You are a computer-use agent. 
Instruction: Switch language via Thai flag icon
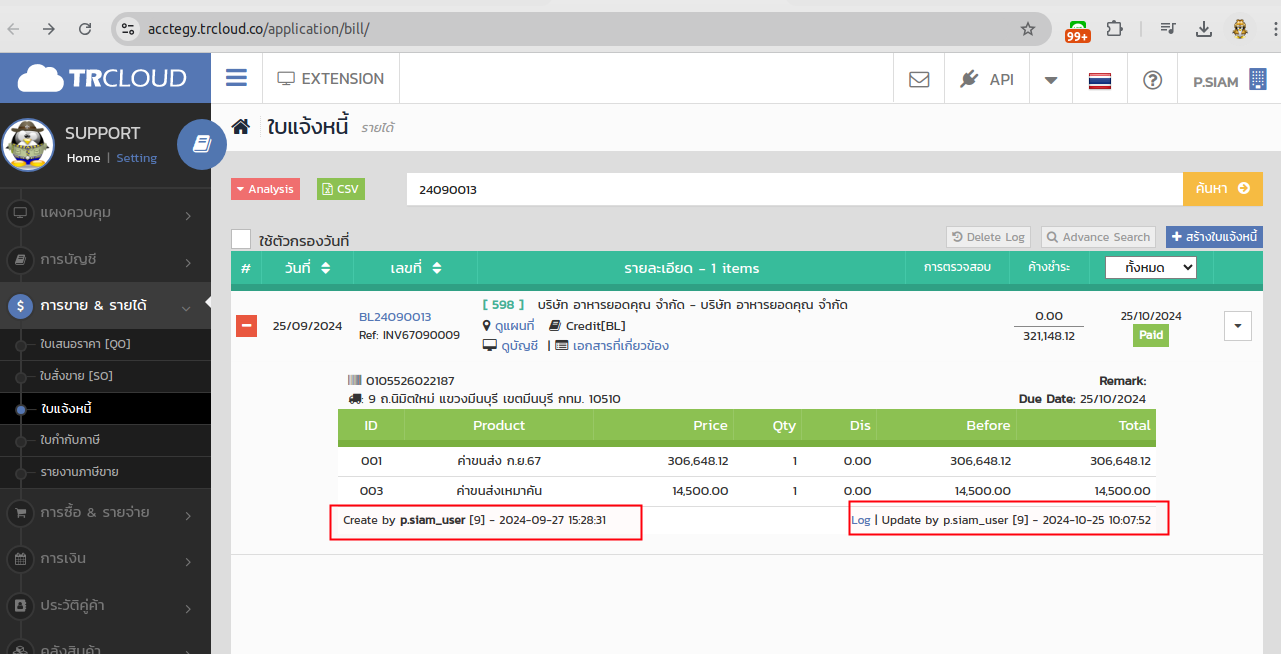click(1100, 80)
